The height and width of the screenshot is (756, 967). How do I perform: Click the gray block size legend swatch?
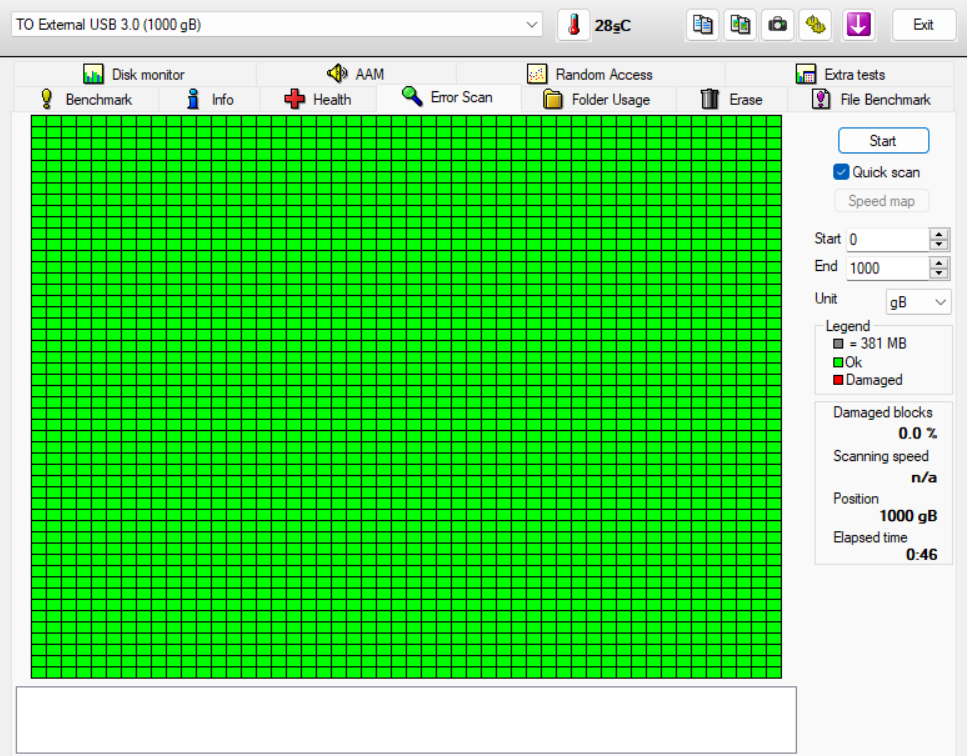(838, 343)
